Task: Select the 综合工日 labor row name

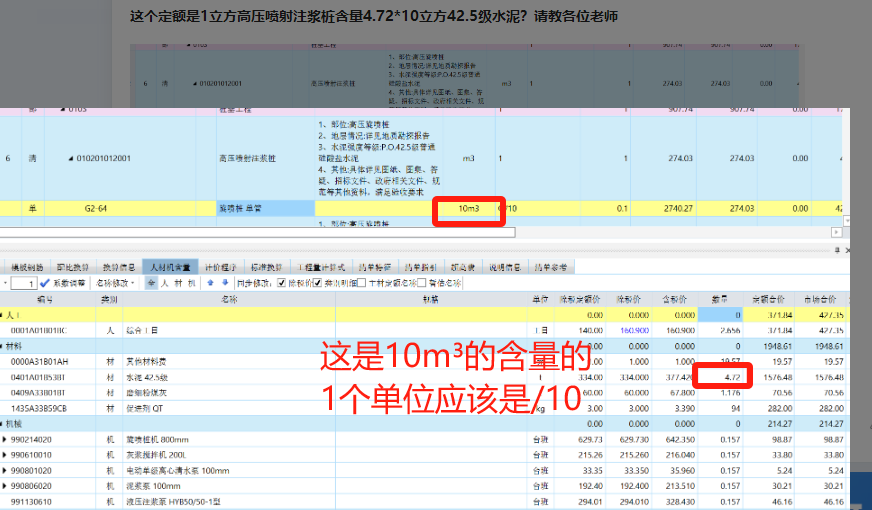Action: (x=142, y=330)
